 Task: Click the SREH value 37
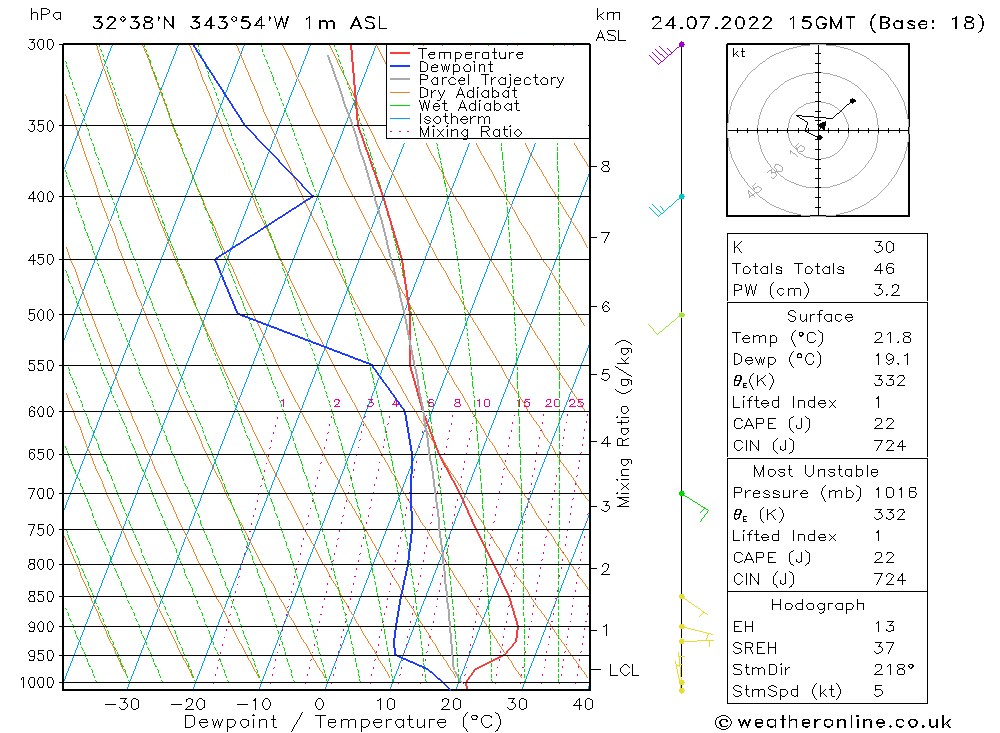pyautogui.click(x=885, y=648)
